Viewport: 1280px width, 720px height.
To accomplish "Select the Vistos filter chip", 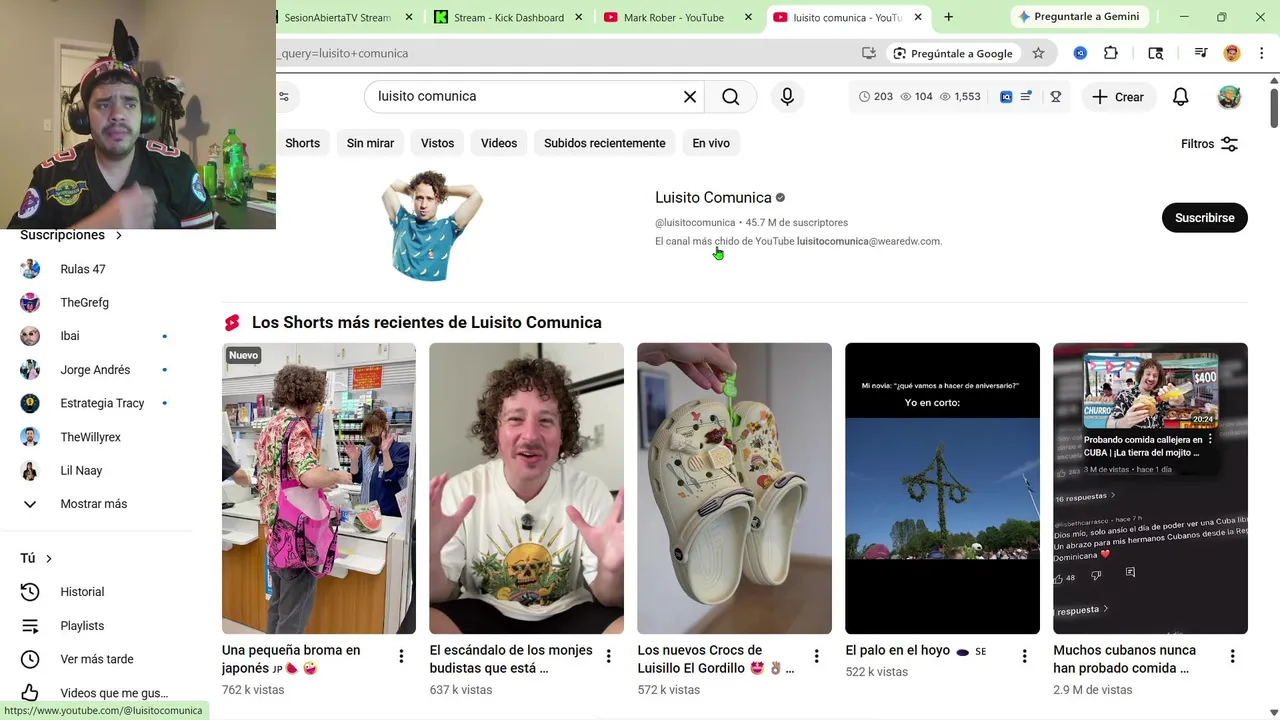I will 437,143.
